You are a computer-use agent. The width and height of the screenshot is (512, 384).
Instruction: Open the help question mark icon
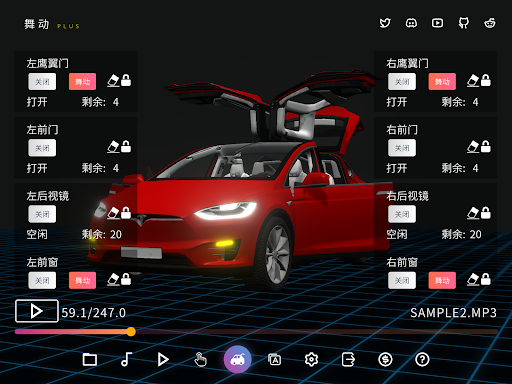422,360
